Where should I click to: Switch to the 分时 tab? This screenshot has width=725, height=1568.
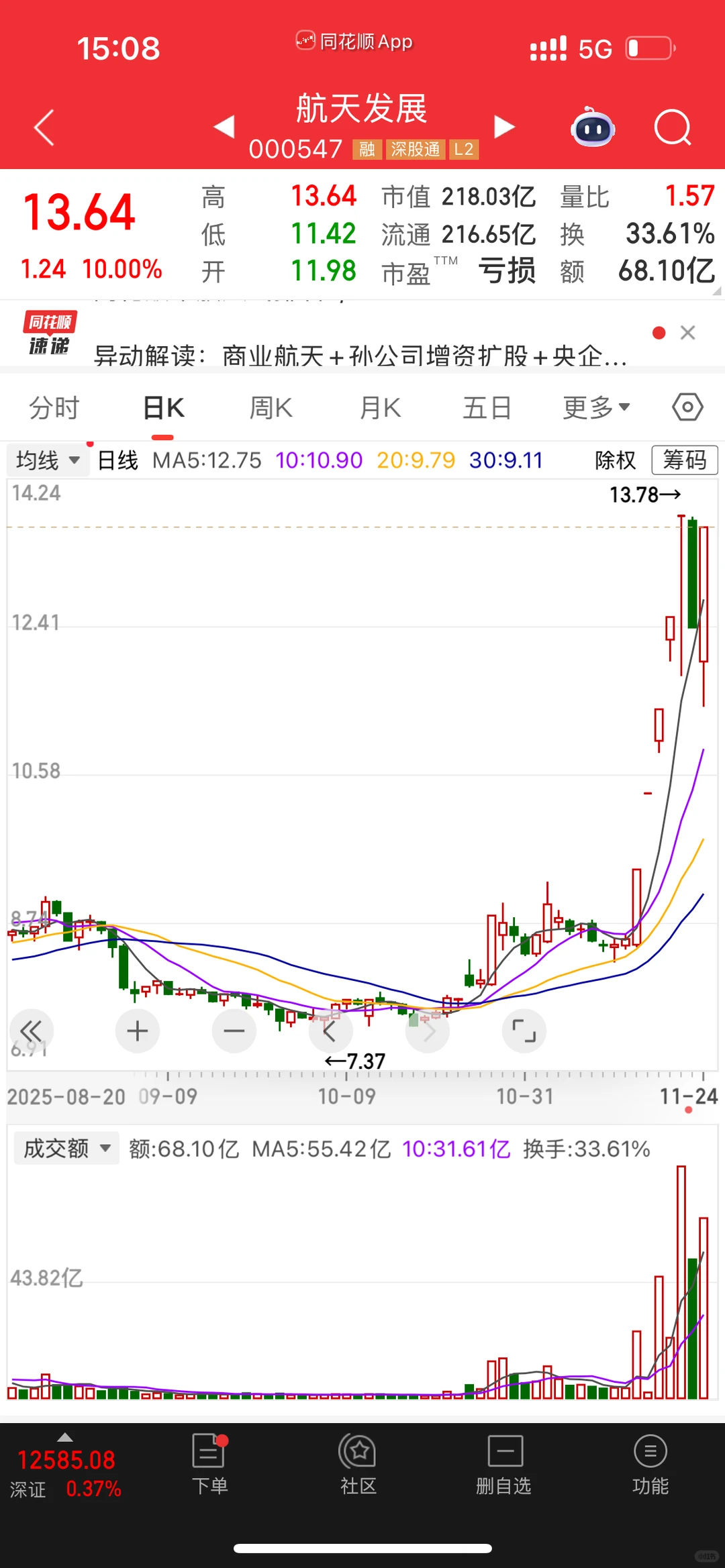click(x=54, y=408)
